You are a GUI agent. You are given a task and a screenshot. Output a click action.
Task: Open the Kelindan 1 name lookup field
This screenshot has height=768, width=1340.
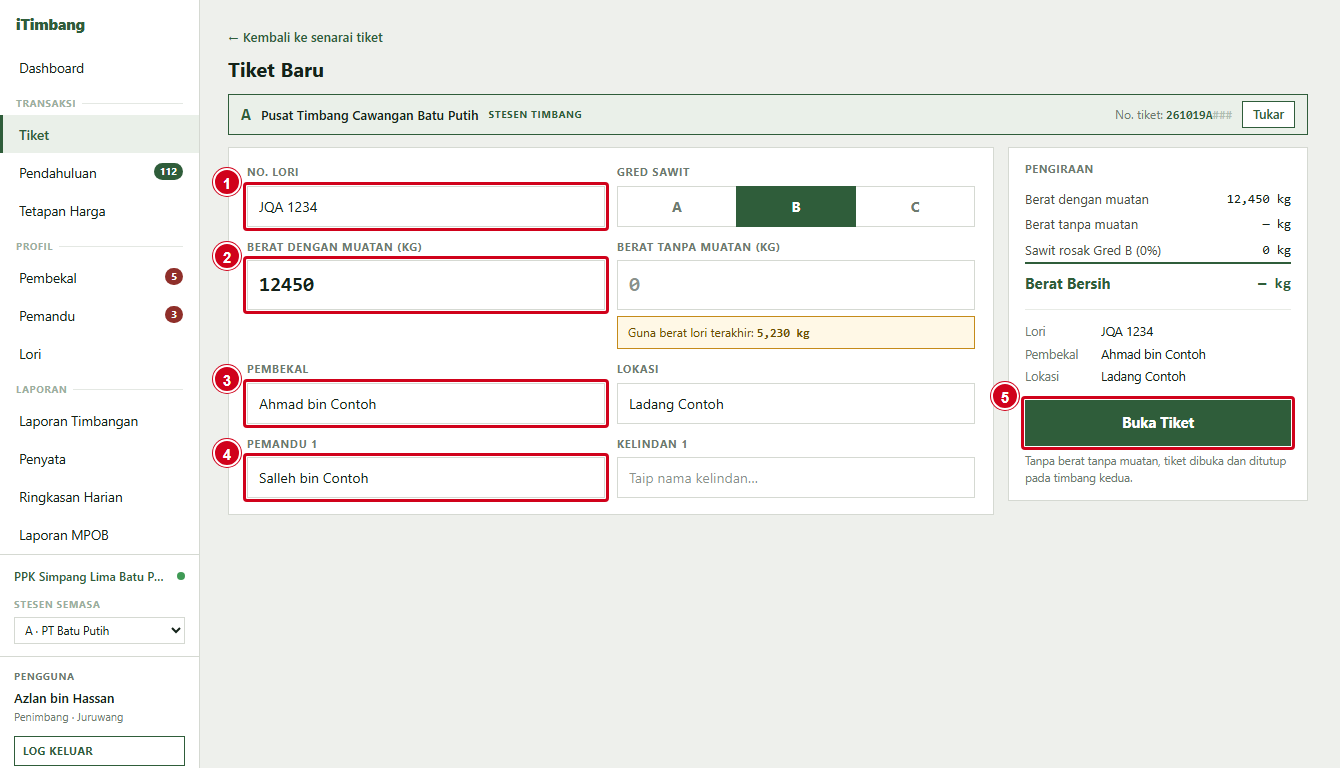pos(796,478)
